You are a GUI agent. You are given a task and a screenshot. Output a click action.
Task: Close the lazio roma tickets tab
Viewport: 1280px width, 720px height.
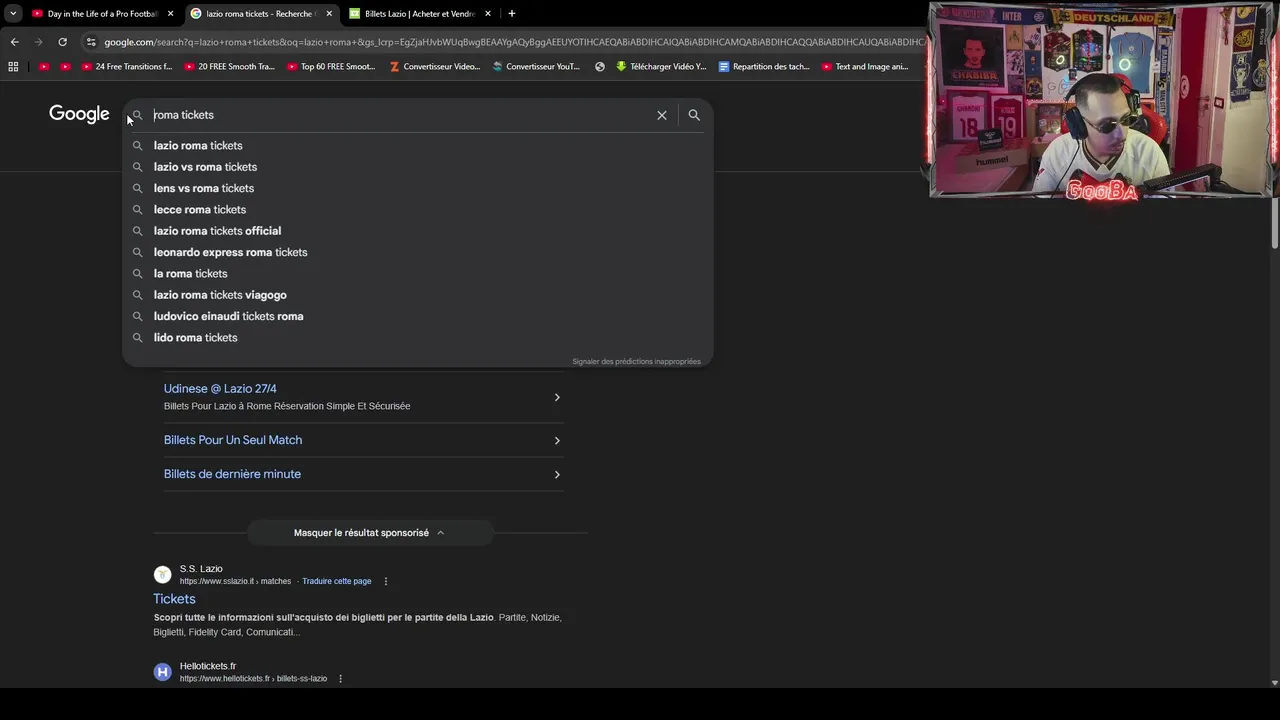(x=329, y=14)
